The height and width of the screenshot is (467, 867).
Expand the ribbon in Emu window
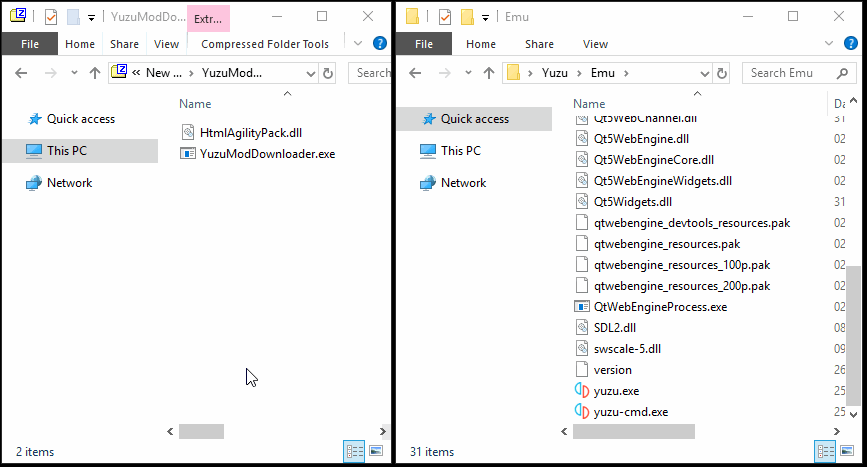[829, 43]
